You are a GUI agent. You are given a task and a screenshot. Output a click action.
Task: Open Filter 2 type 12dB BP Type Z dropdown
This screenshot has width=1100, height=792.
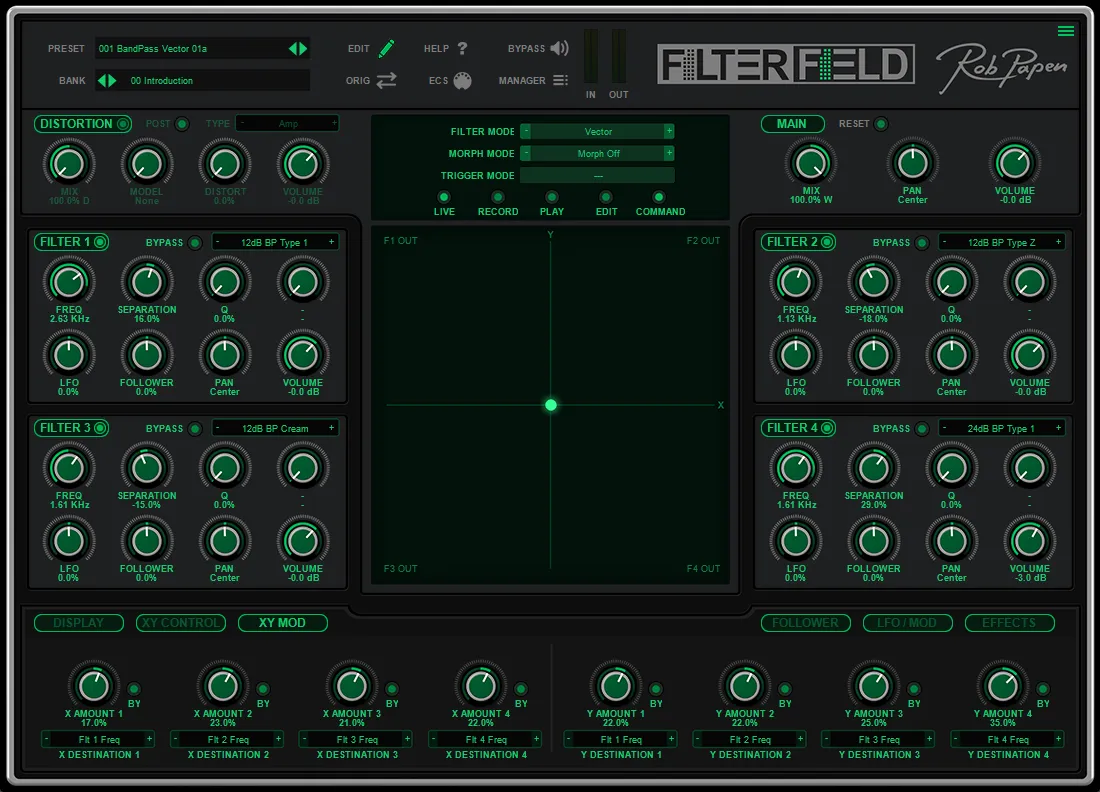click(1001, 242)
